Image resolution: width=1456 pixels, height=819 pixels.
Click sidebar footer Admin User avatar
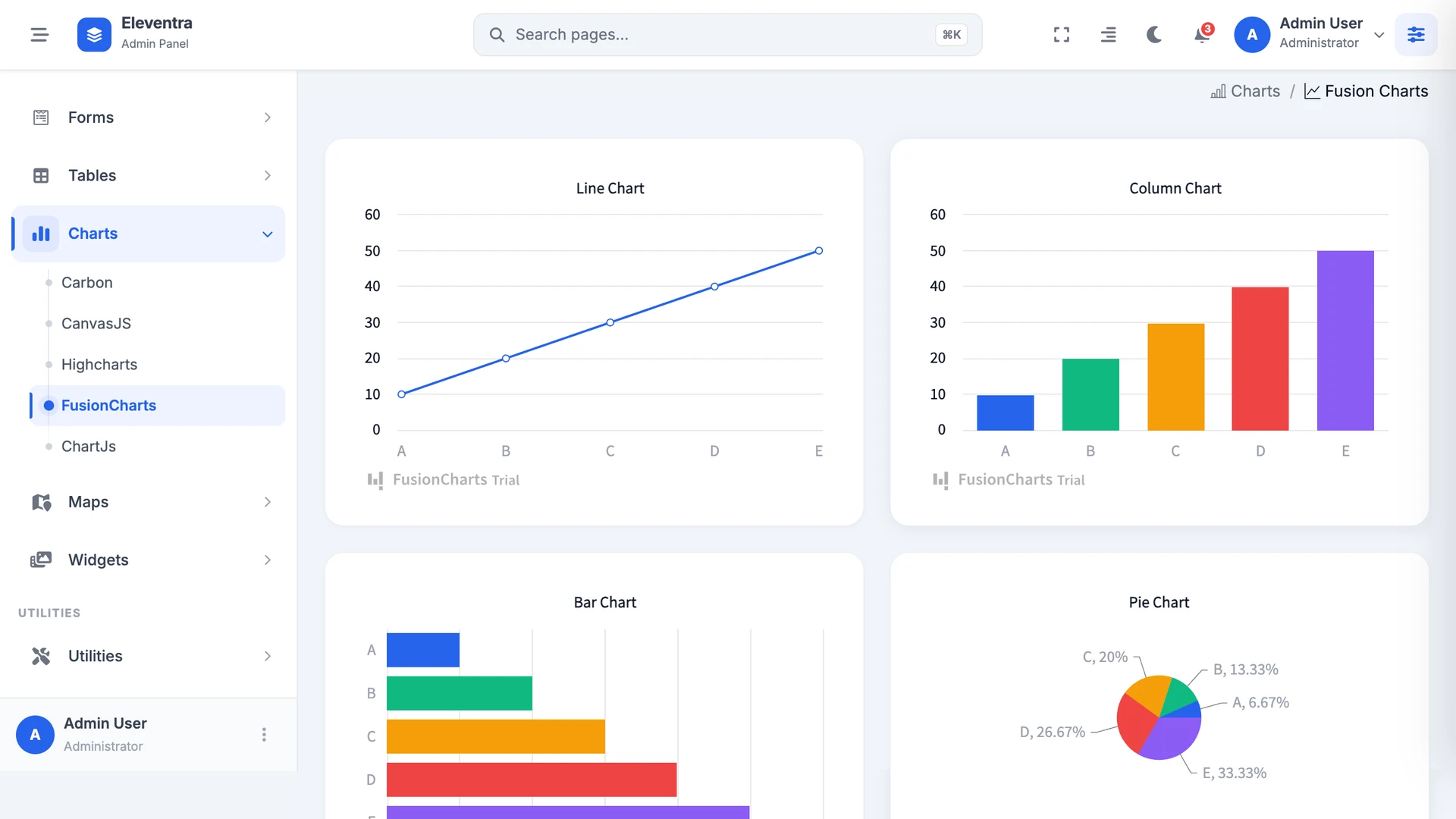point(35,734)
